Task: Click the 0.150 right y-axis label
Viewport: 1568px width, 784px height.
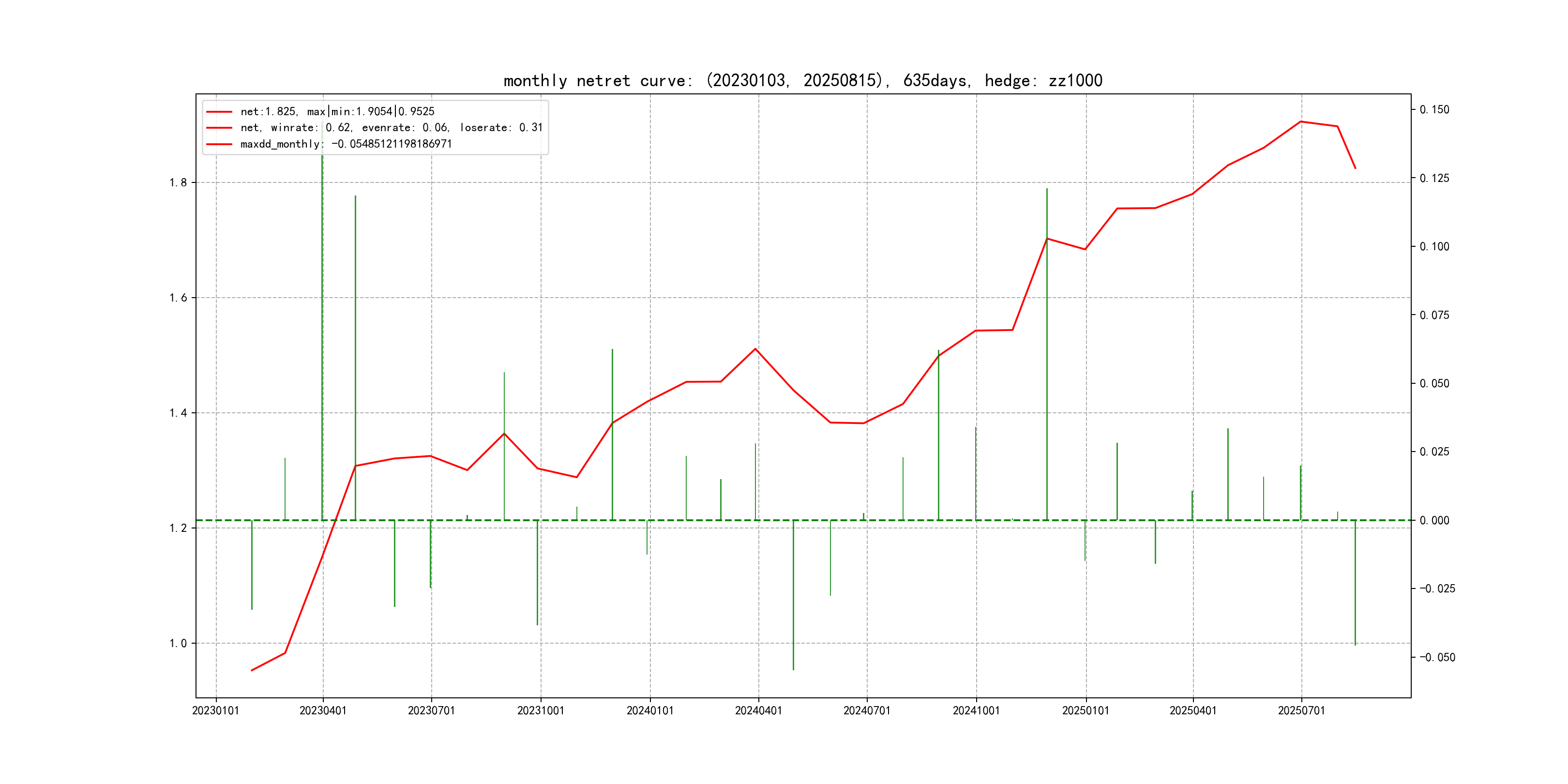Action: pyautogui.click(x=1434, y=109)
